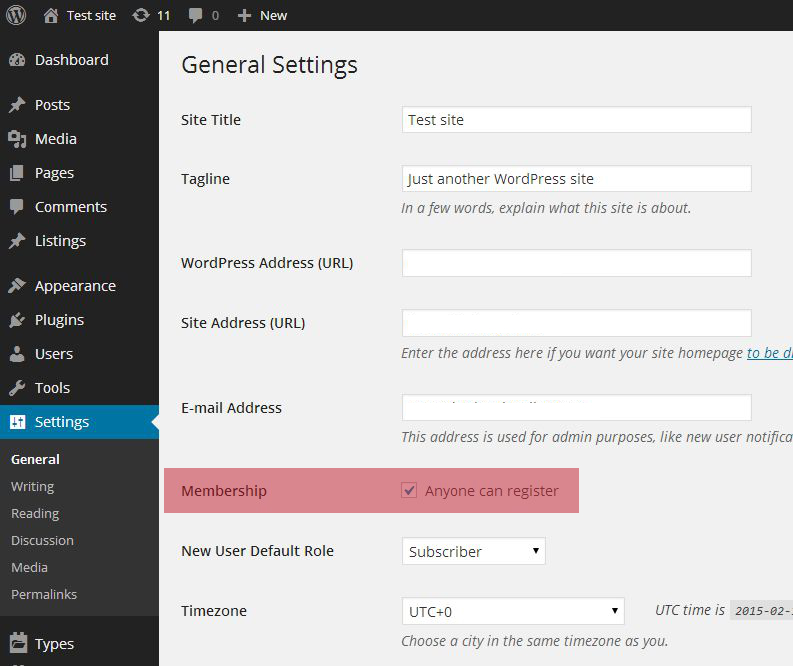The height and width of the screenshot is (666, 793).
Task: Open the updates icon showing 11
Action: 141,15
